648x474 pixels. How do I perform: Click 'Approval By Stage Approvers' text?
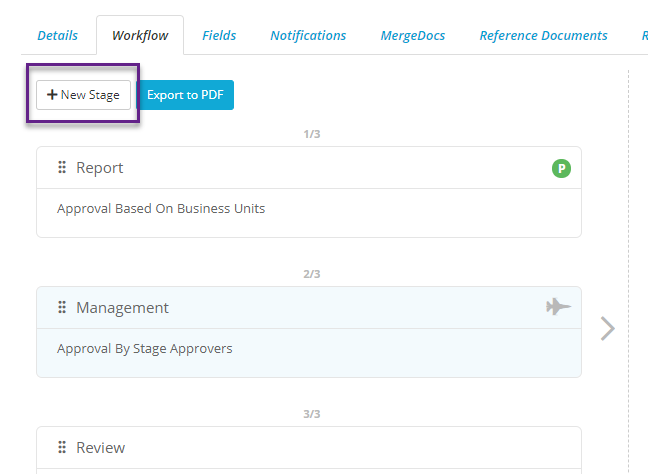(x=145, y=349)
